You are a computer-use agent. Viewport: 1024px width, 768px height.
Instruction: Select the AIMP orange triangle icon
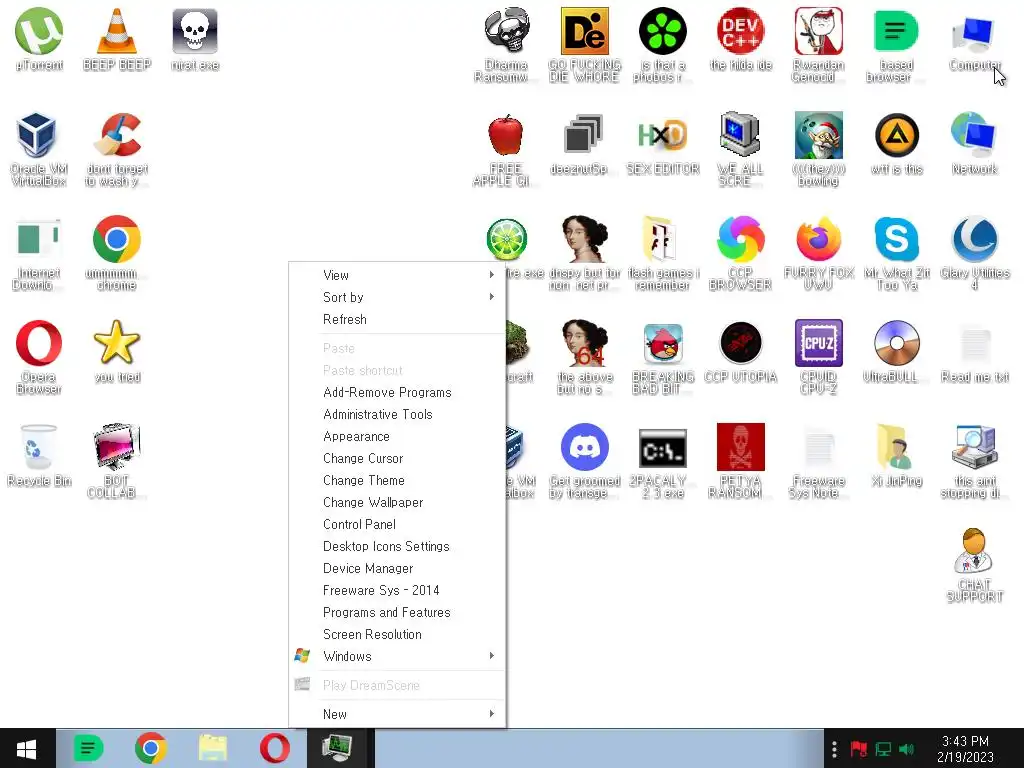(897, 135)
